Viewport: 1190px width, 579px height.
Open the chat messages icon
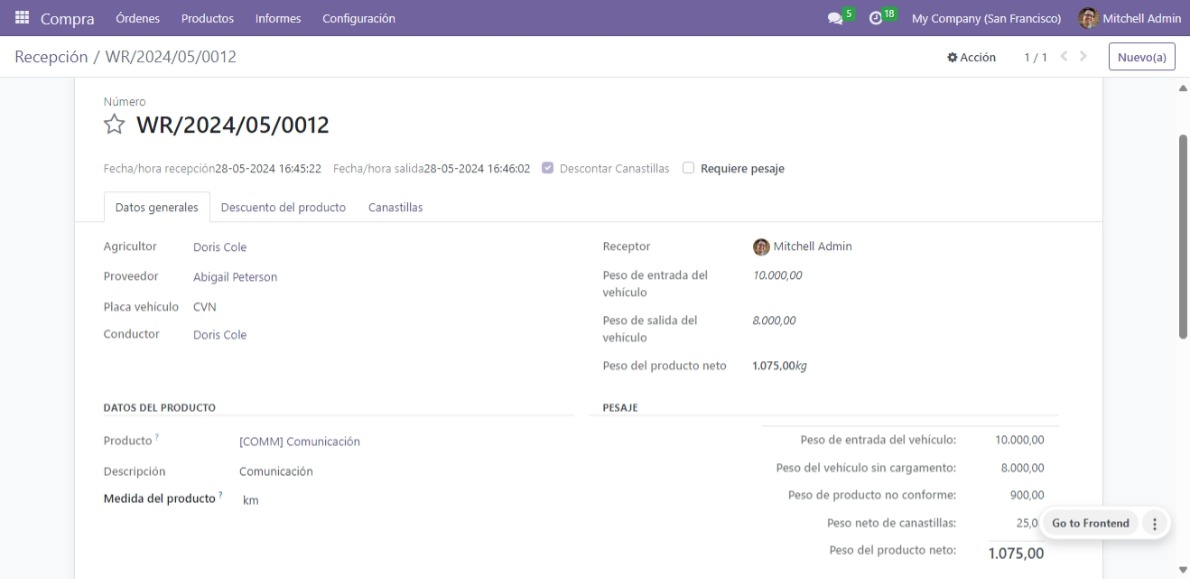click(x=835, y=18)
